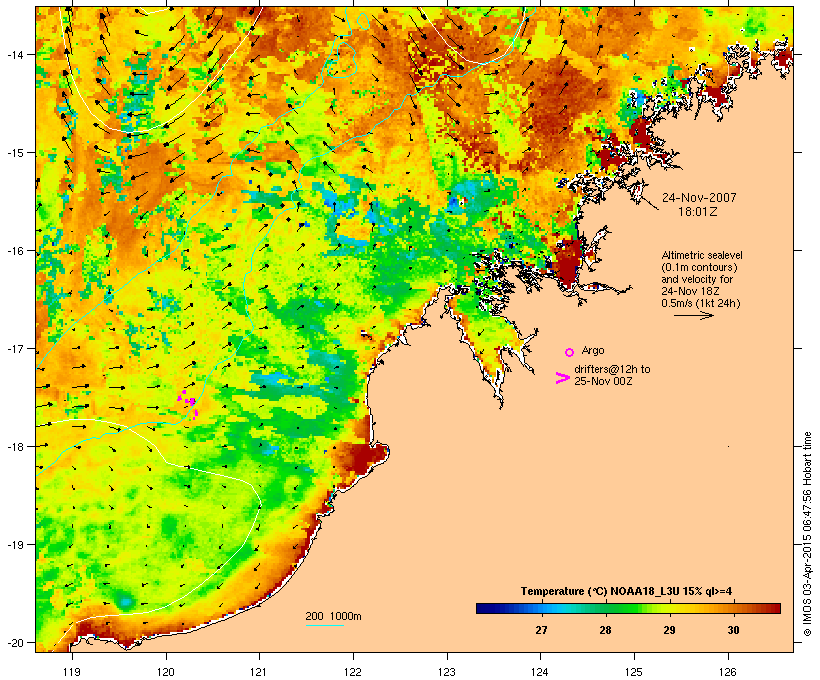Click the '0.5m/s (1kt 24h)' scale text

click(x=701, y=303)
